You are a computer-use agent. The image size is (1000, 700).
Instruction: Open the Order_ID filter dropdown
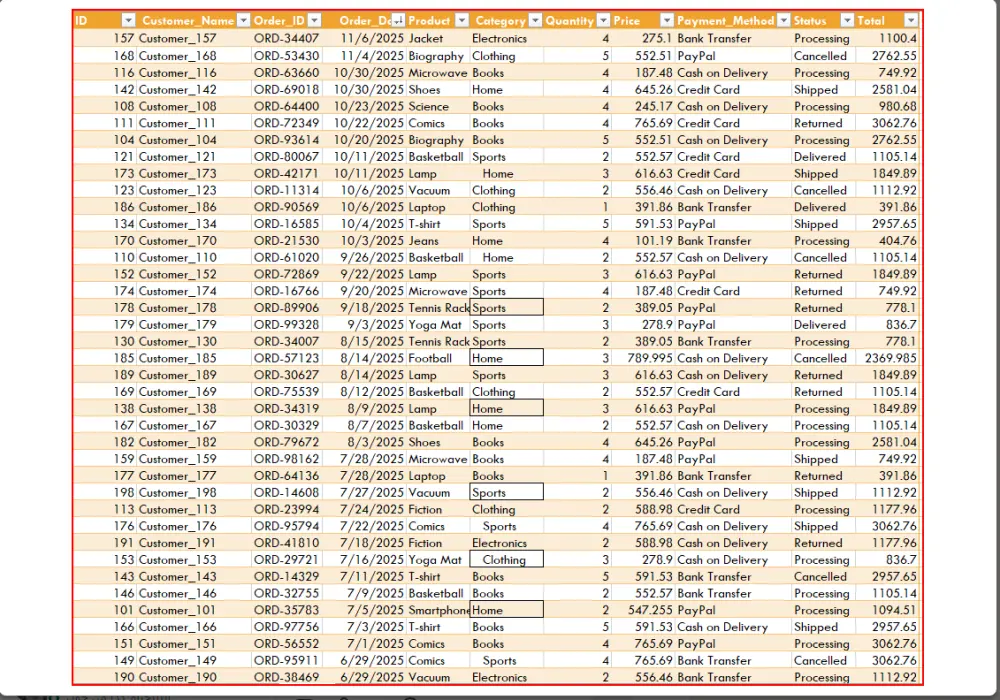tap(314, 20)
